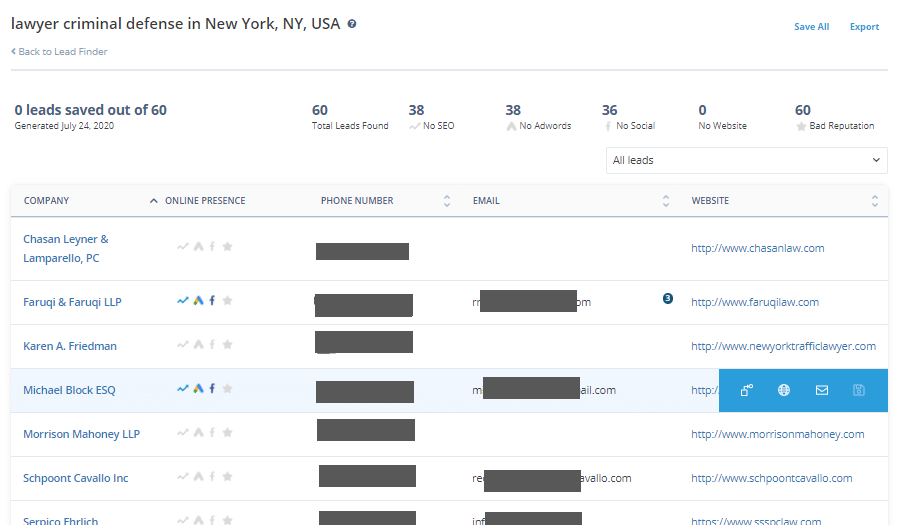
Task: Sort by the Website column arrows
Action: point(875,201)
